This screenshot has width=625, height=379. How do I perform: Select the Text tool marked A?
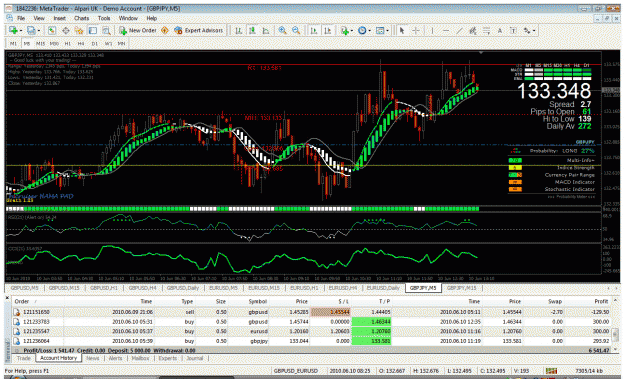[x=499, y=30]
